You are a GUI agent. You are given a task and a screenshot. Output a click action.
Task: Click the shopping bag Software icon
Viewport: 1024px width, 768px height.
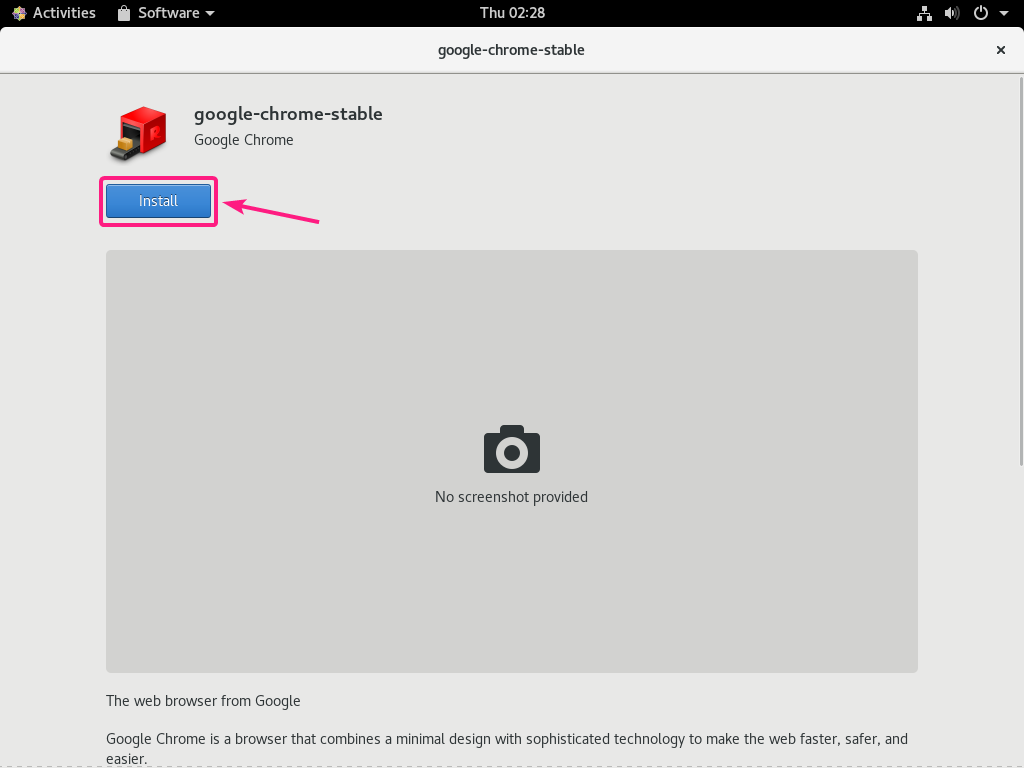click(x=124, y=13)
